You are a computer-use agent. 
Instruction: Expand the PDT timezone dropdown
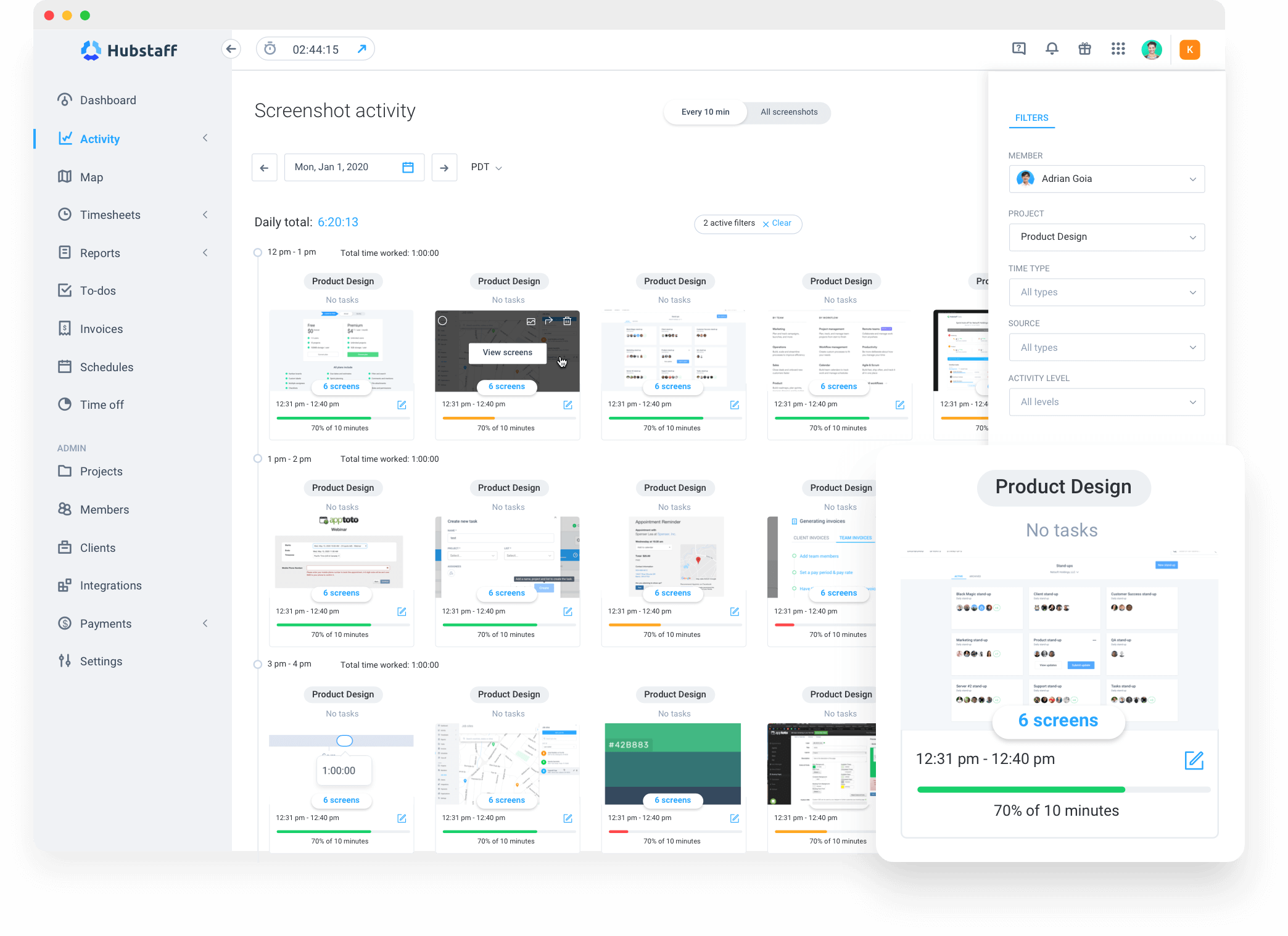[486, 168]
